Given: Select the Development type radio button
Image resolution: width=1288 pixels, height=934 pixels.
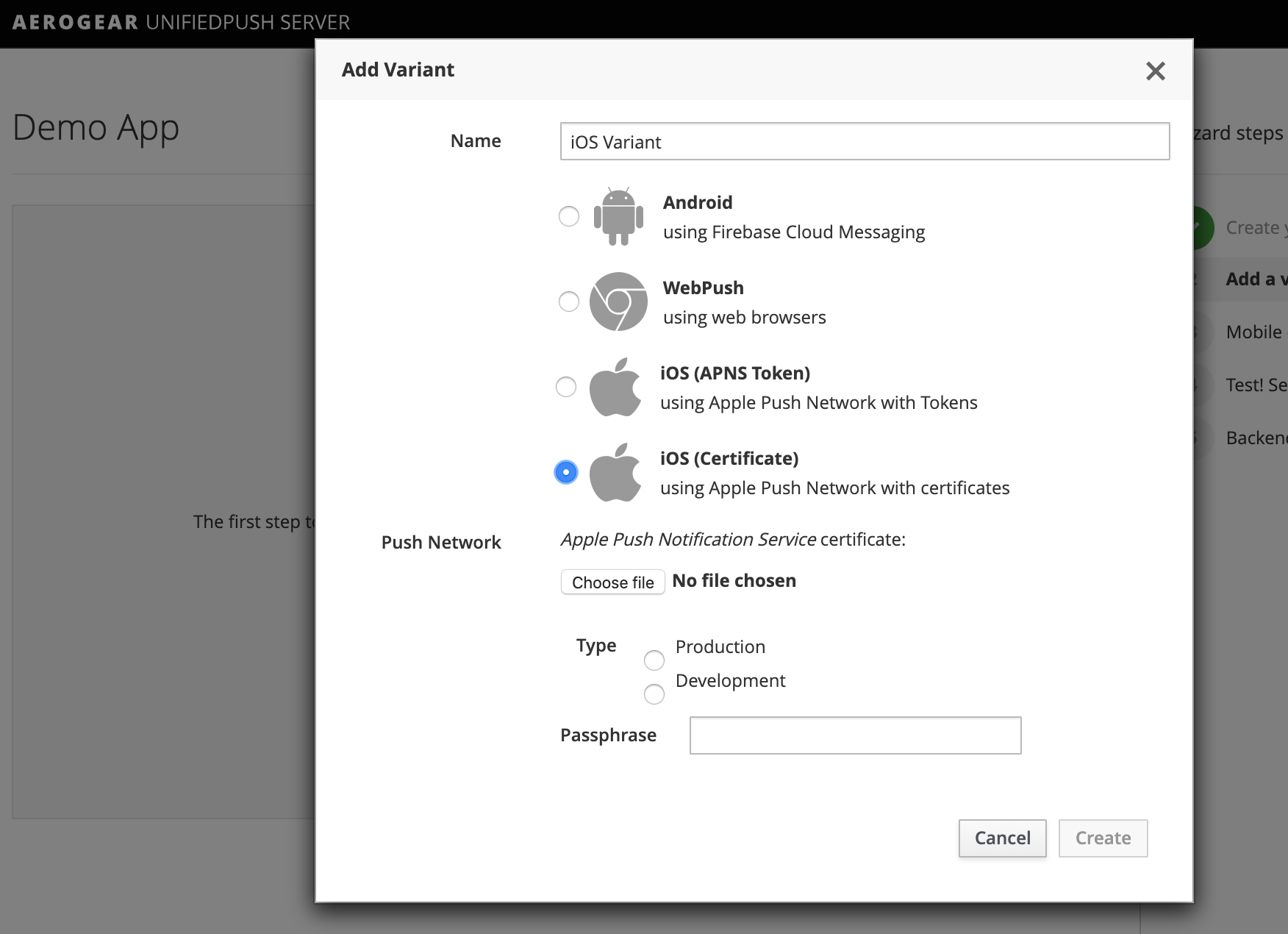Looking at the screenshot, I should pos(654,694).
